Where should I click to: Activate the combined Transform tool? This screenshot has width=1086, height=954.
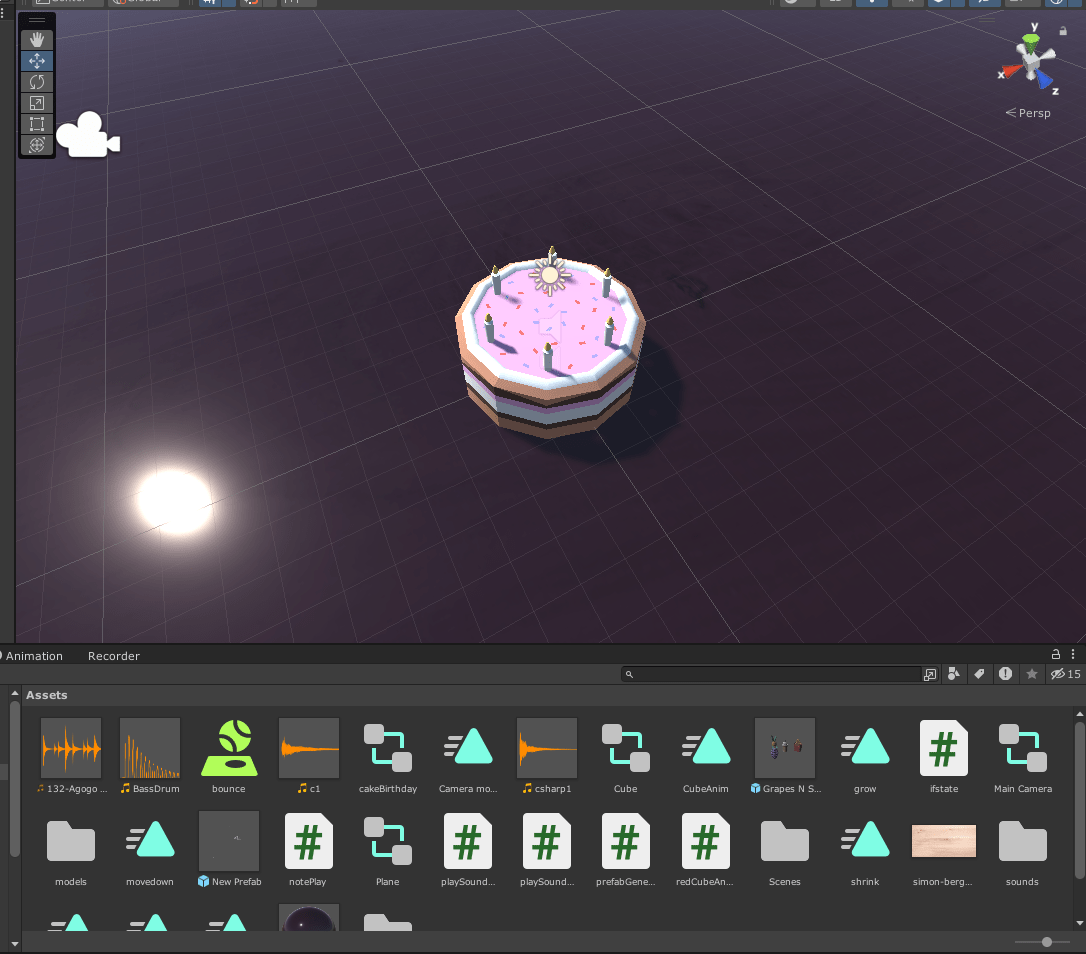(x=37, y=145)
